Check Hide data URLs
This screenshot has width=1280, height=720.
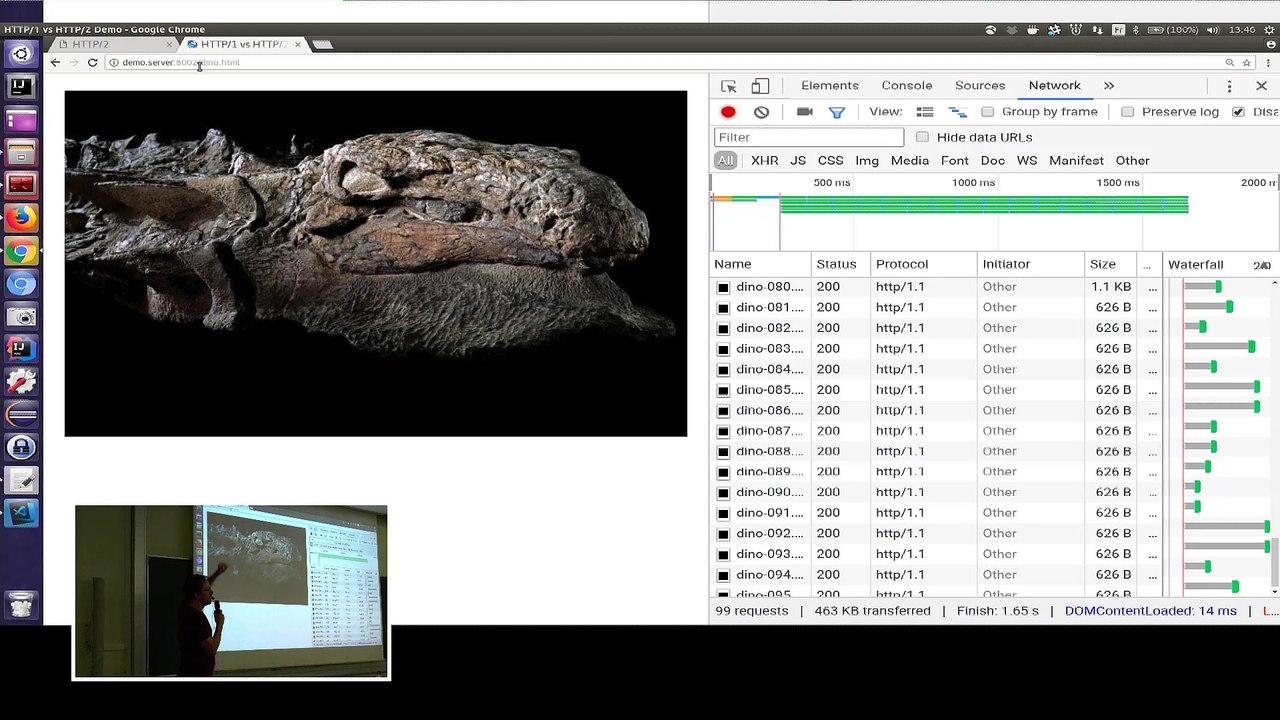(x=922, y=137)
